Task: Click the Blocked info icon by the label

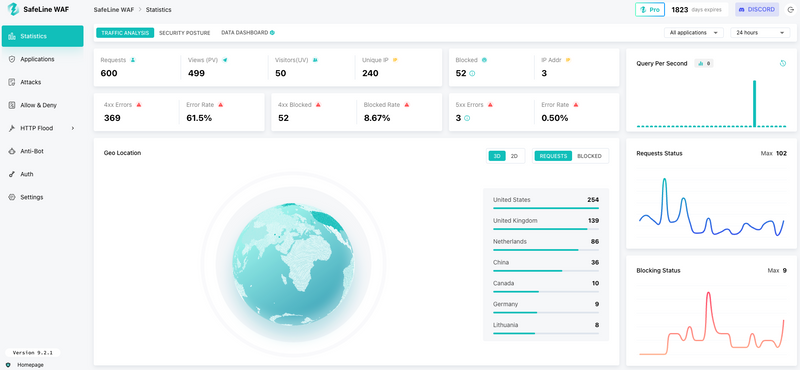Action: point(484,60)
